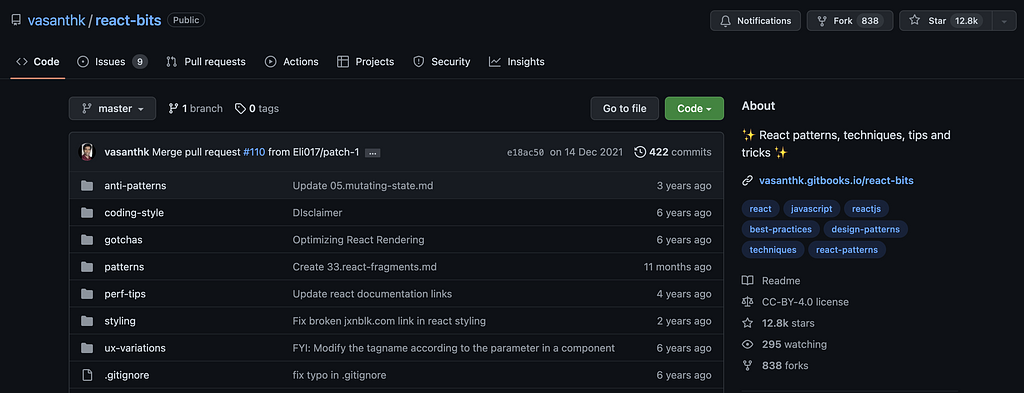
Task: View the 0 tags link
Action: (257, 108)
